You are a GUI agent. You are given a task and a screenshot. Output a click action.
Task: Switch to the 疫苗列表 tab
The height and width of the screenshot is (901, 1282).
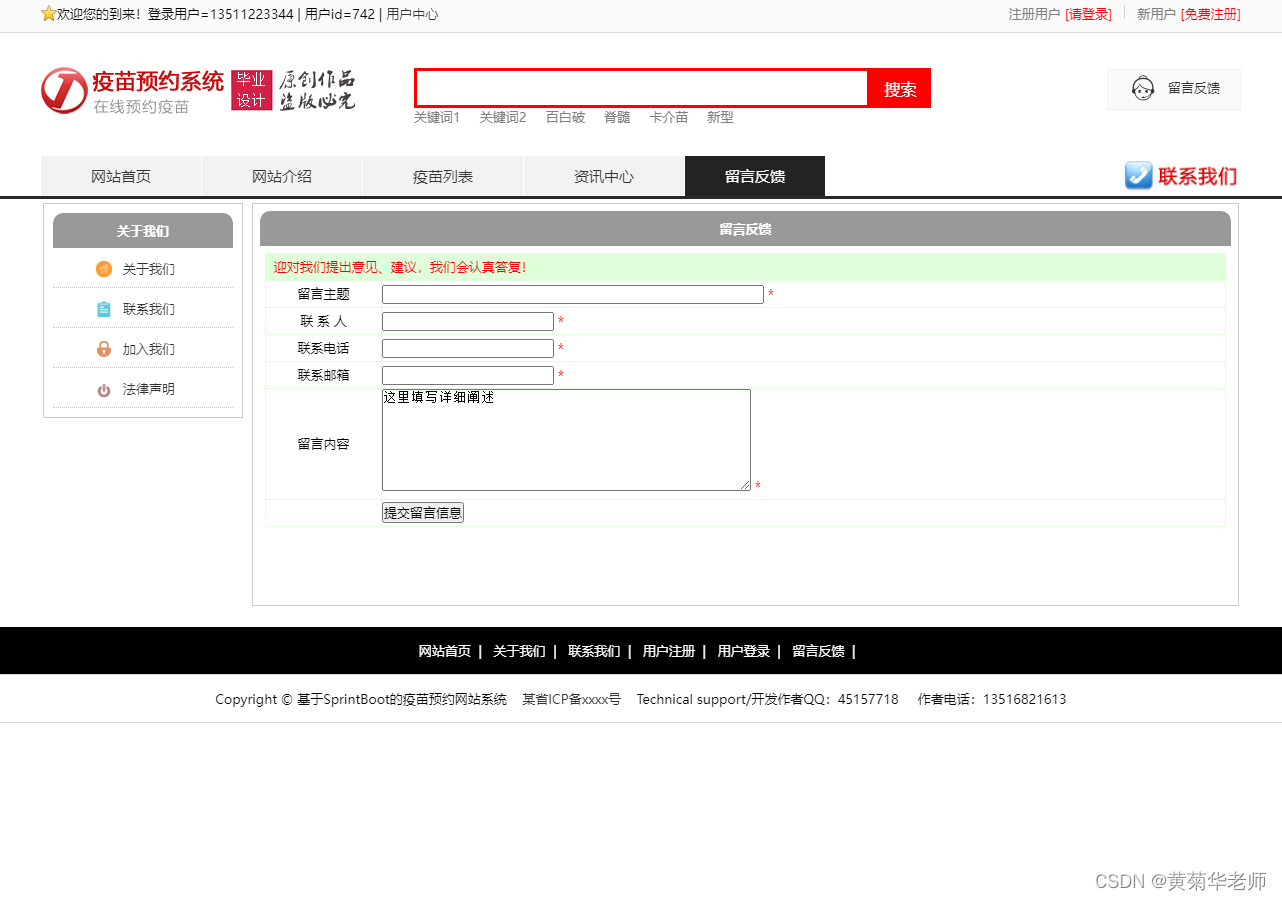[x=443, y=176]
